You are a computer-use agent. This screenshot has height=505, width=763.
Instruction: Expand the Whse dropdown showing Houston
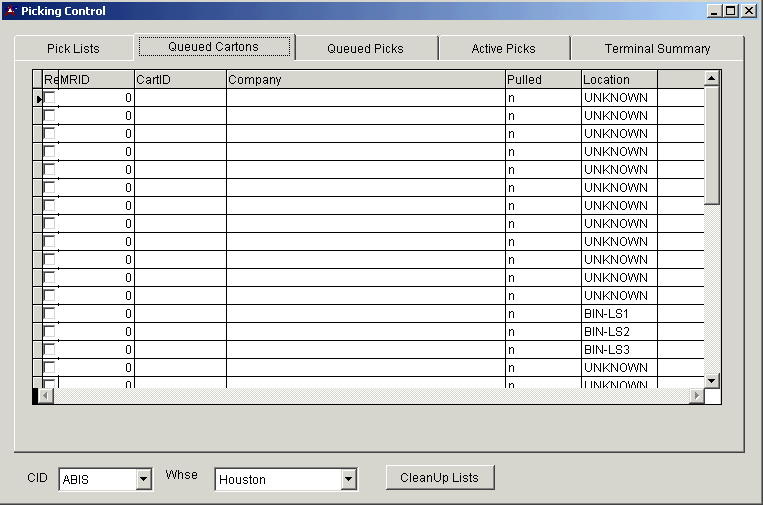pyautogui.click(x=348, y=480)
